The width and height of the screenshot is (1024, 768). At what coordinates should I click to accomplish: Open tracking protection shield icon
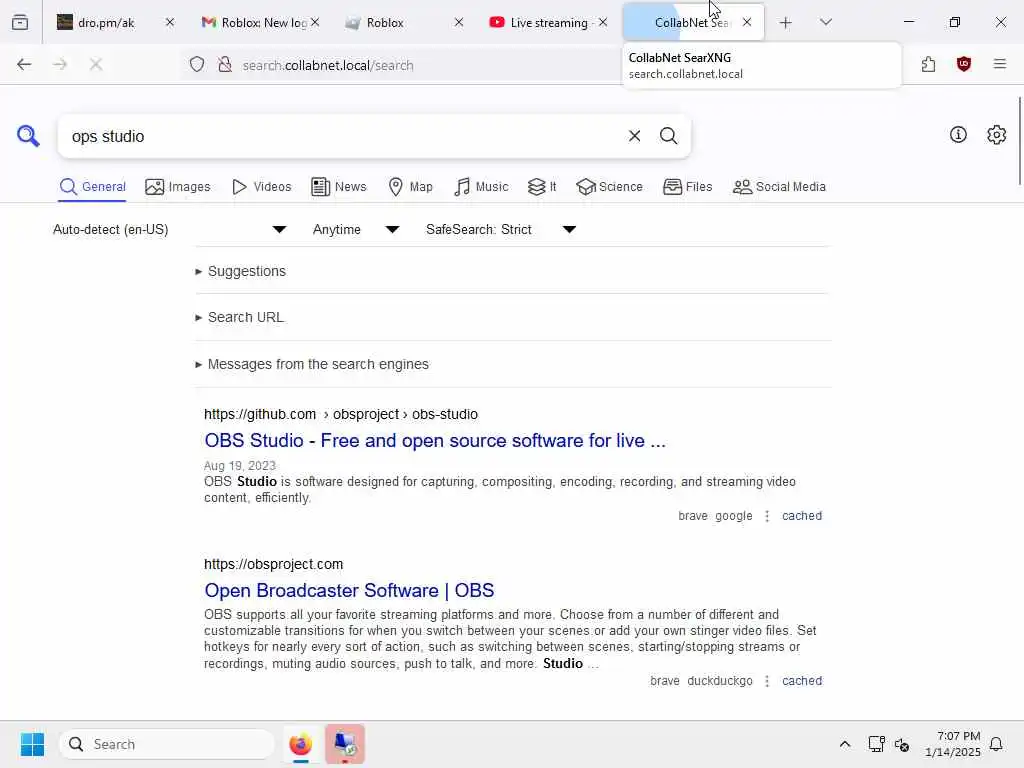click(197, 65)
